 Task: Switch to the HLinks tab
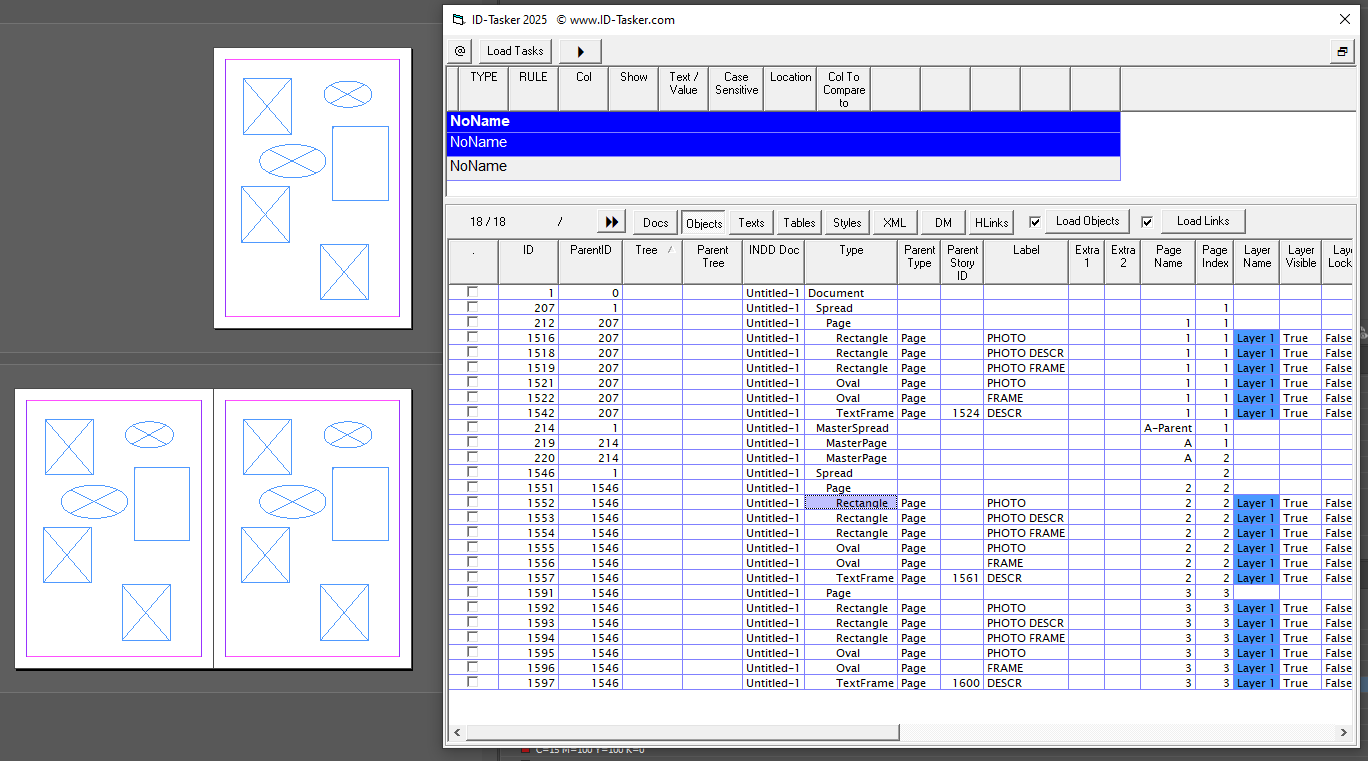pyautogui.click(x=990, y=221)
